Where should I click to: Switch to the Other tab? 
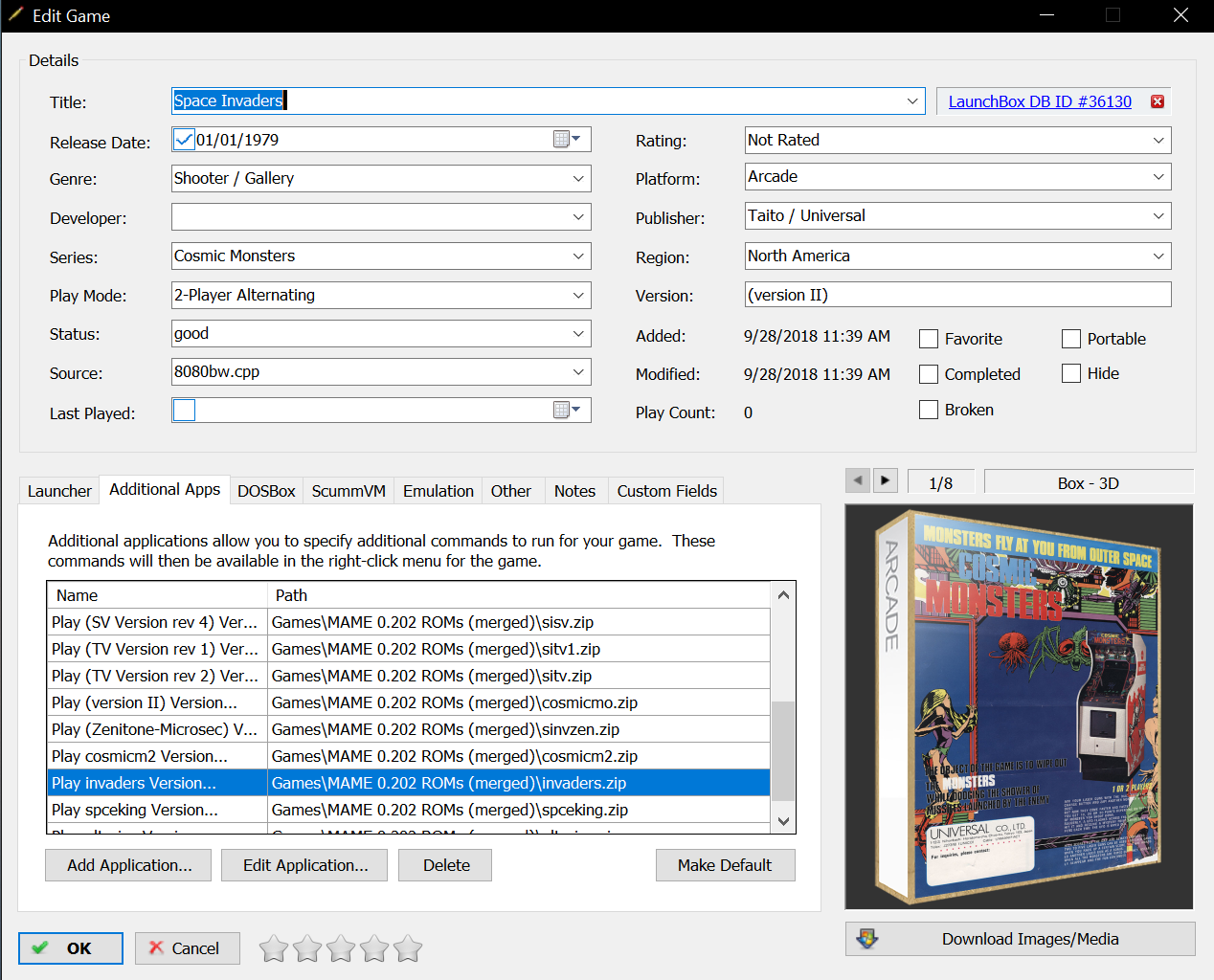[x=511, y=491]
